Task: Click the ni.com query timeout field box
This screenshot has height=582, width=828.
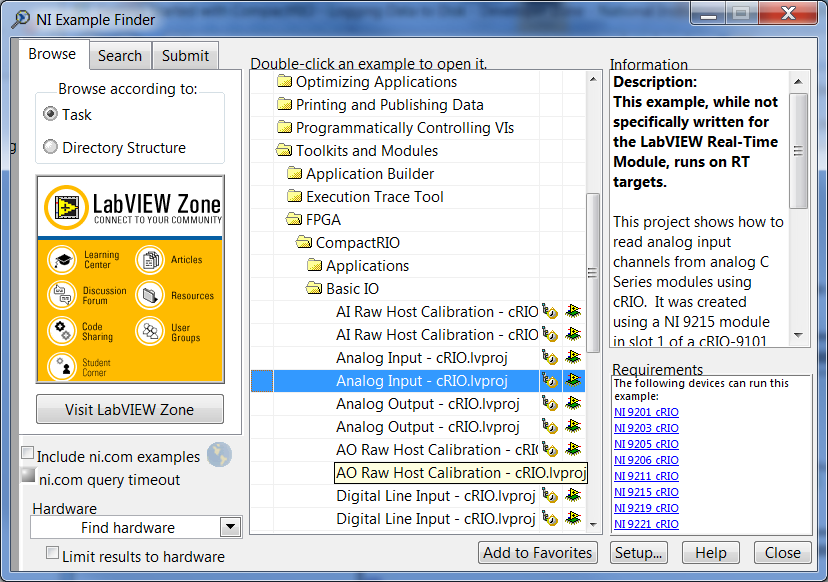Action: point(27,475)
